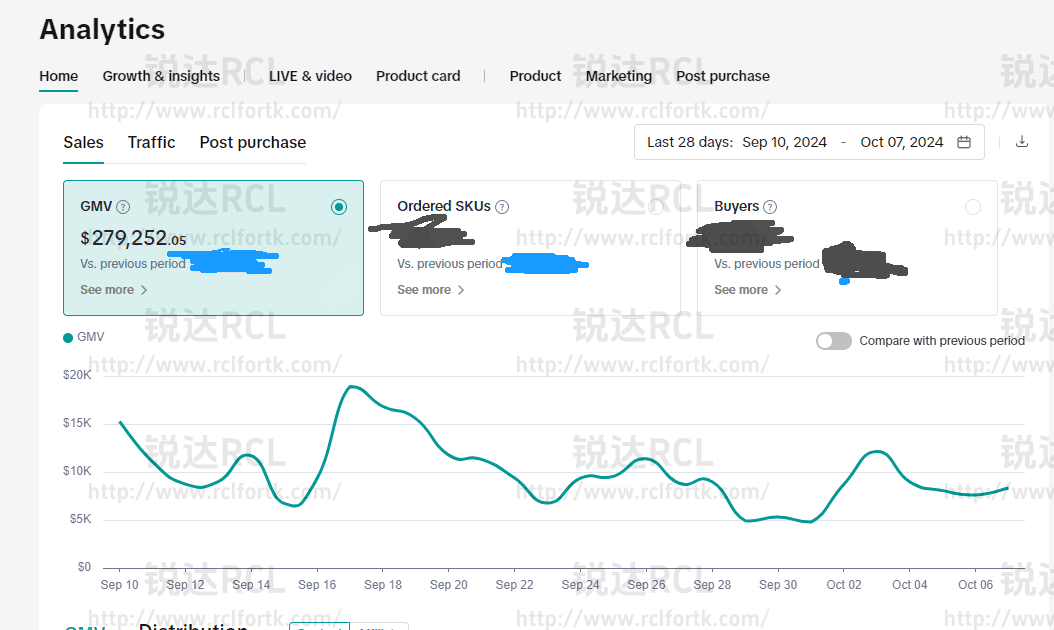Open the calendar icon in date range picker

(963, 142)
